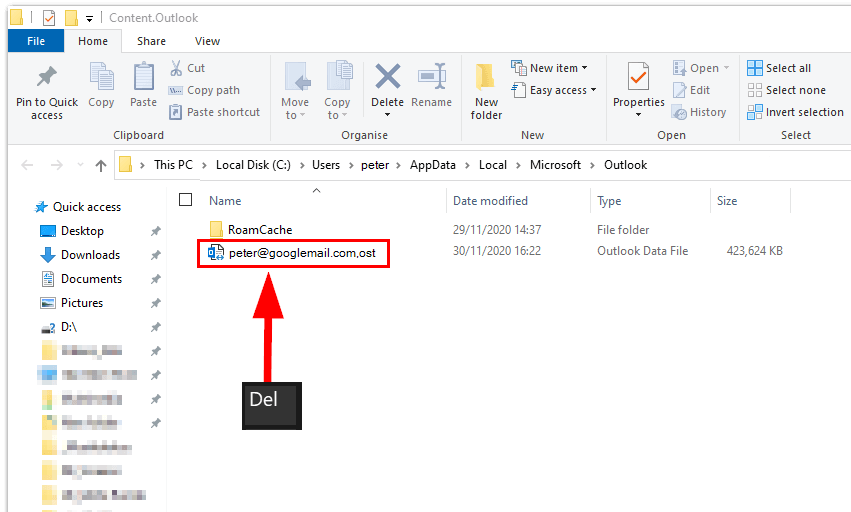Screen dimensions: 851x512
Task: Switch to the Share ribbon tab
Action: 152,41
